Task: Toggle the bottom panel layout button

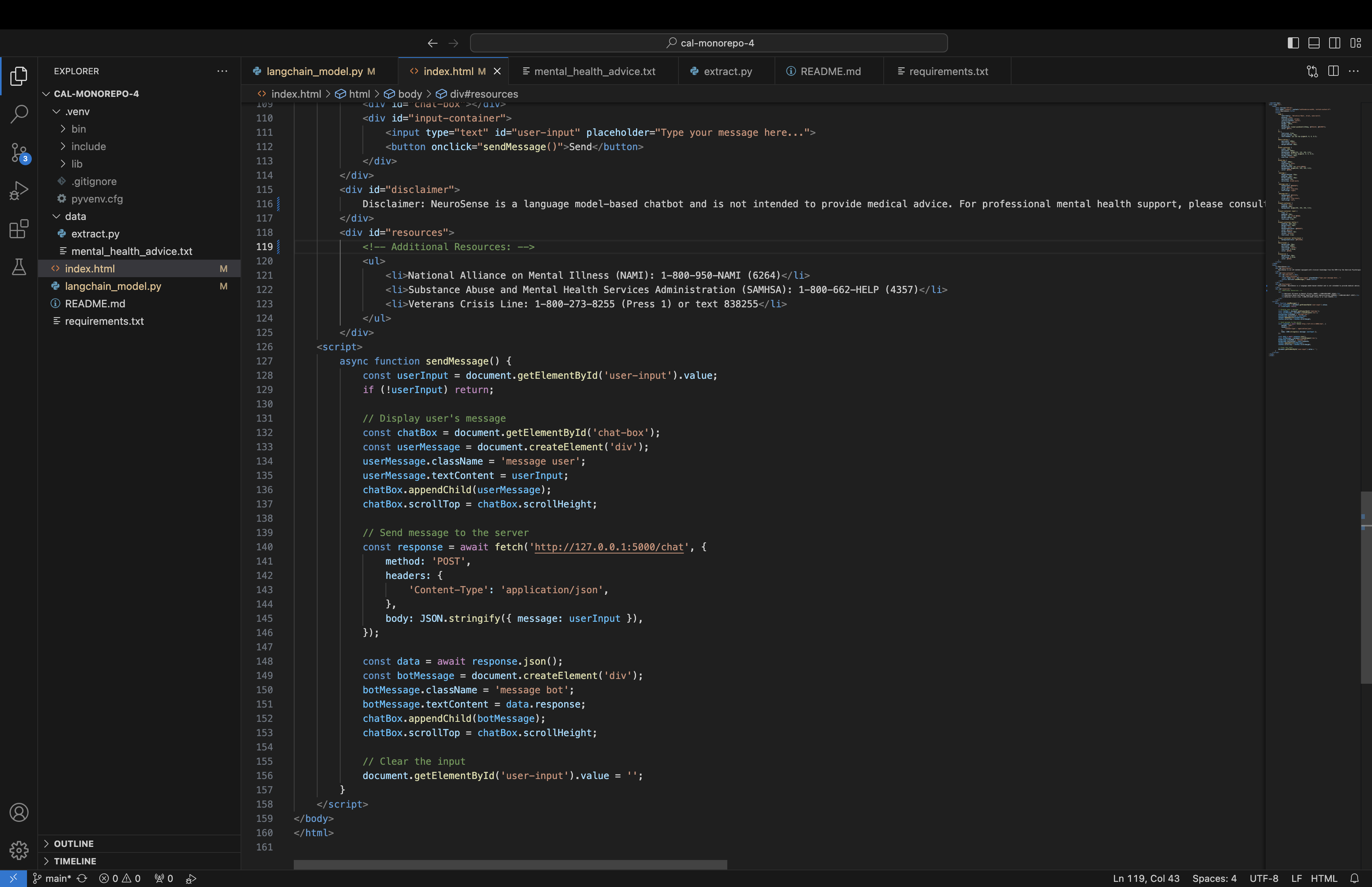Action: [x=1314, y=42]
